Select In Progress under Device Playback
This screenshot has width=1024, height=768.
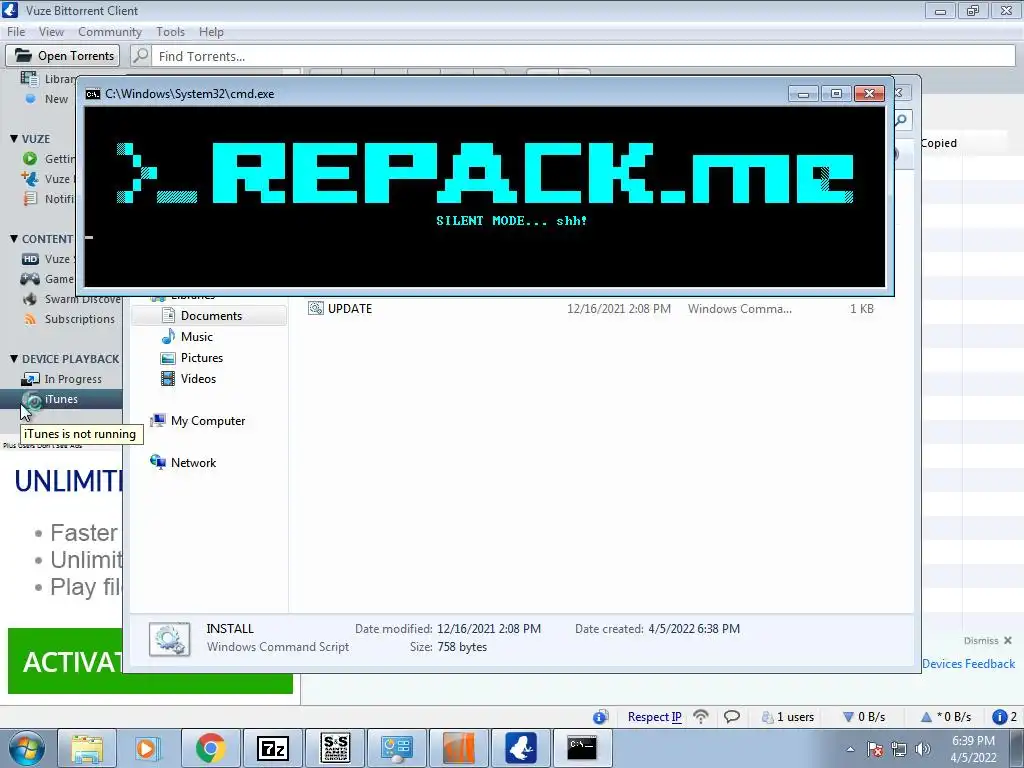coord(71,379)
